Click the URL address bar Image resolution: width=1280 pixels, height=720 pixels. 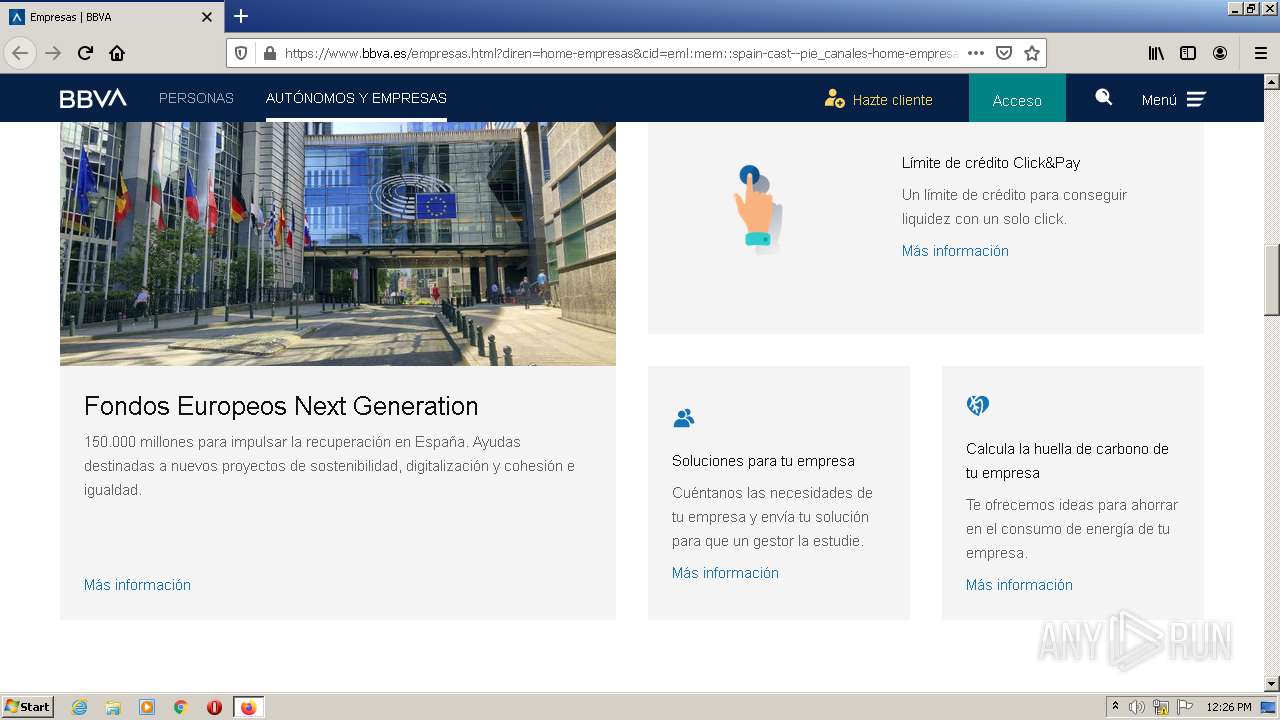tap(620, 53)
